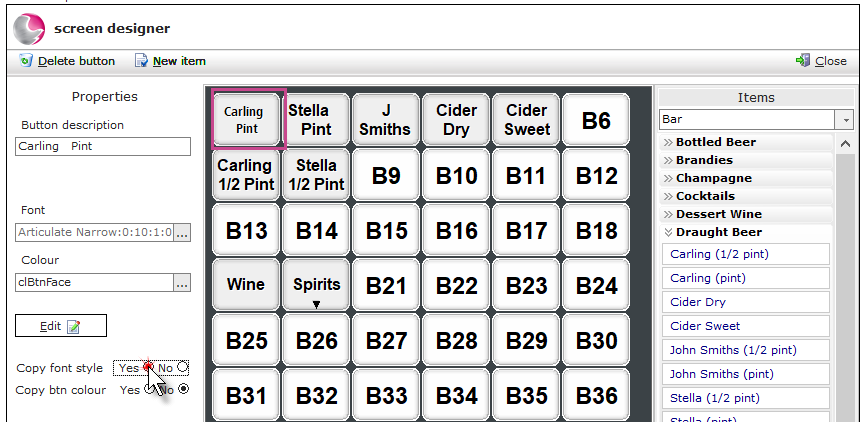Click the Edit button with pencil icon
The image size is (867, 422).
click(61, 326)
